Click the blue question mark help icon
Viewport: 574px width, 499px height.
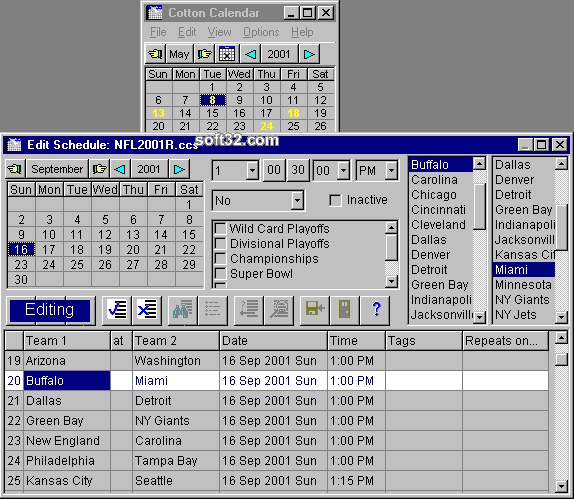[375, 310]
